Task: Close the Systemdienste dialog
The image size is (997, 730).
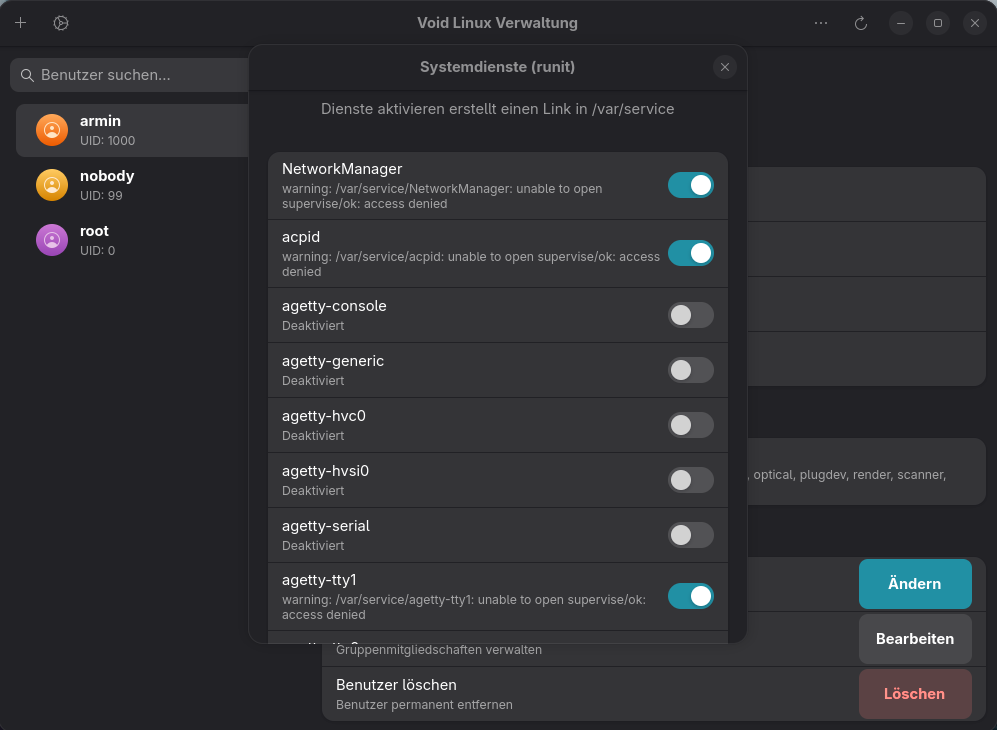Action: click(x=725, y=67)
